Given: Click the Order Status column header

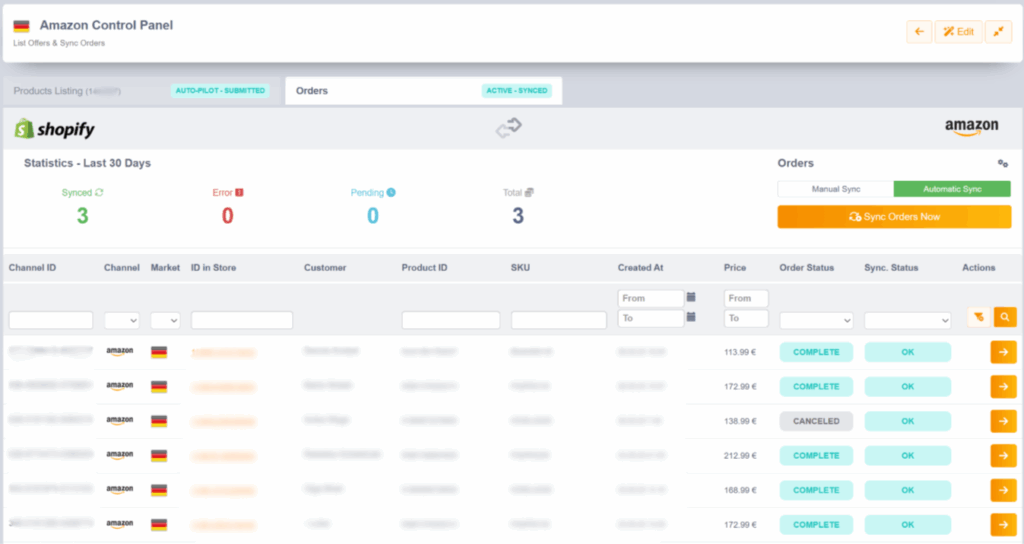Looking at the screenshot, I should point(807,268).
